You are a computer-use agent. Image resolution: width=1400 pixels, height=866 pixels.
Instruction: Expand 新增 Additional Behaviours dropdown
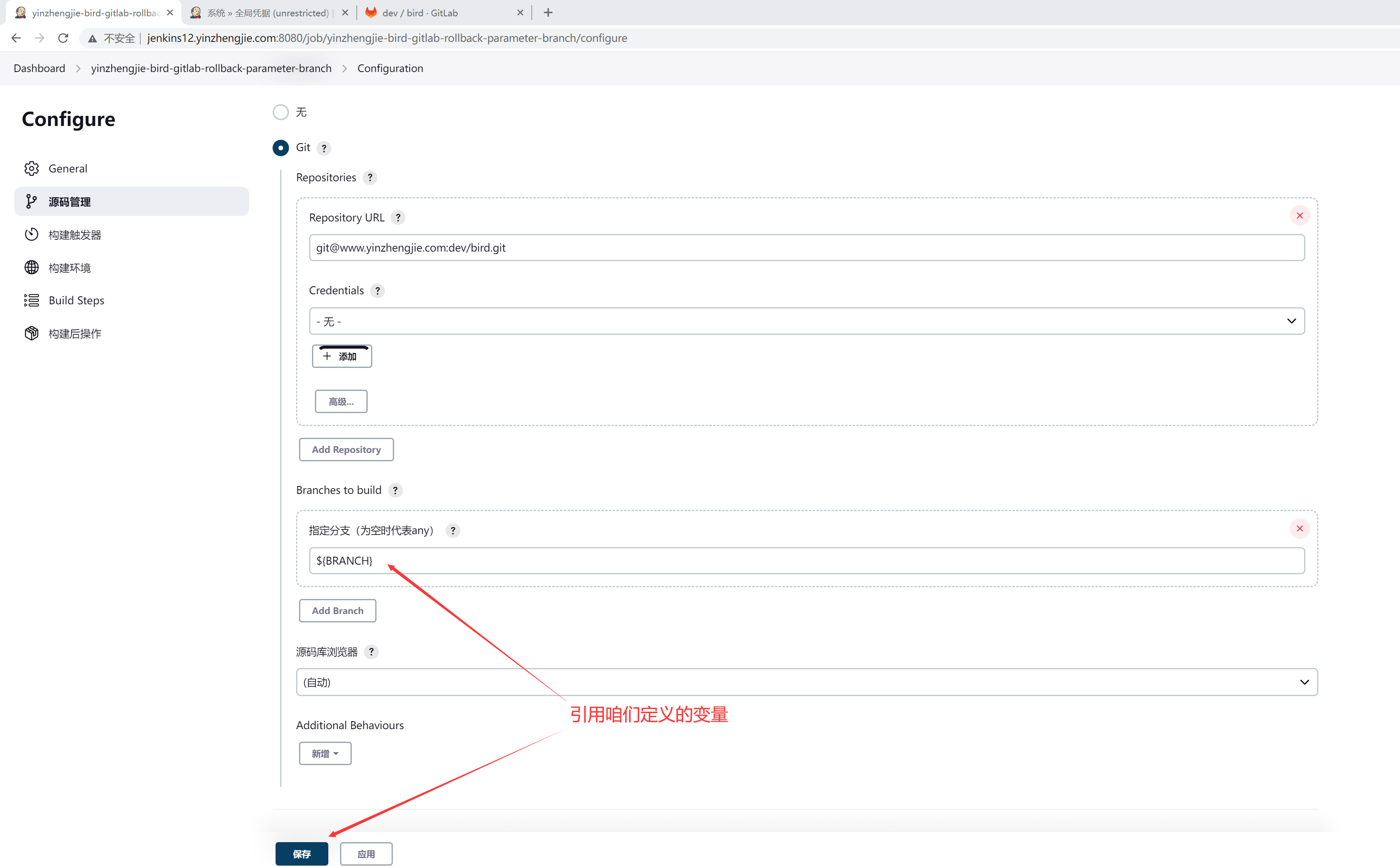point(325,754)
